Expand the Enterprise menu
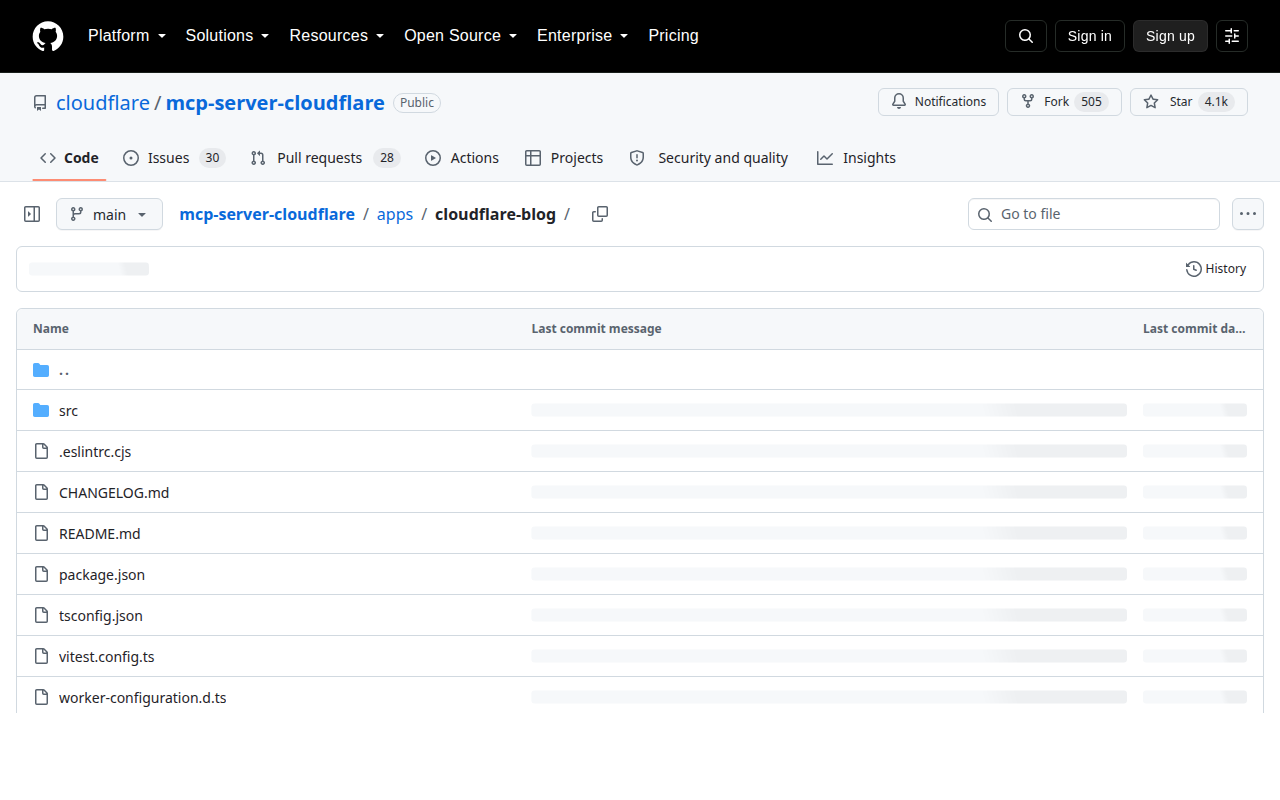The height and width of the screenshot is (800, 1280). tap(583, 36)
